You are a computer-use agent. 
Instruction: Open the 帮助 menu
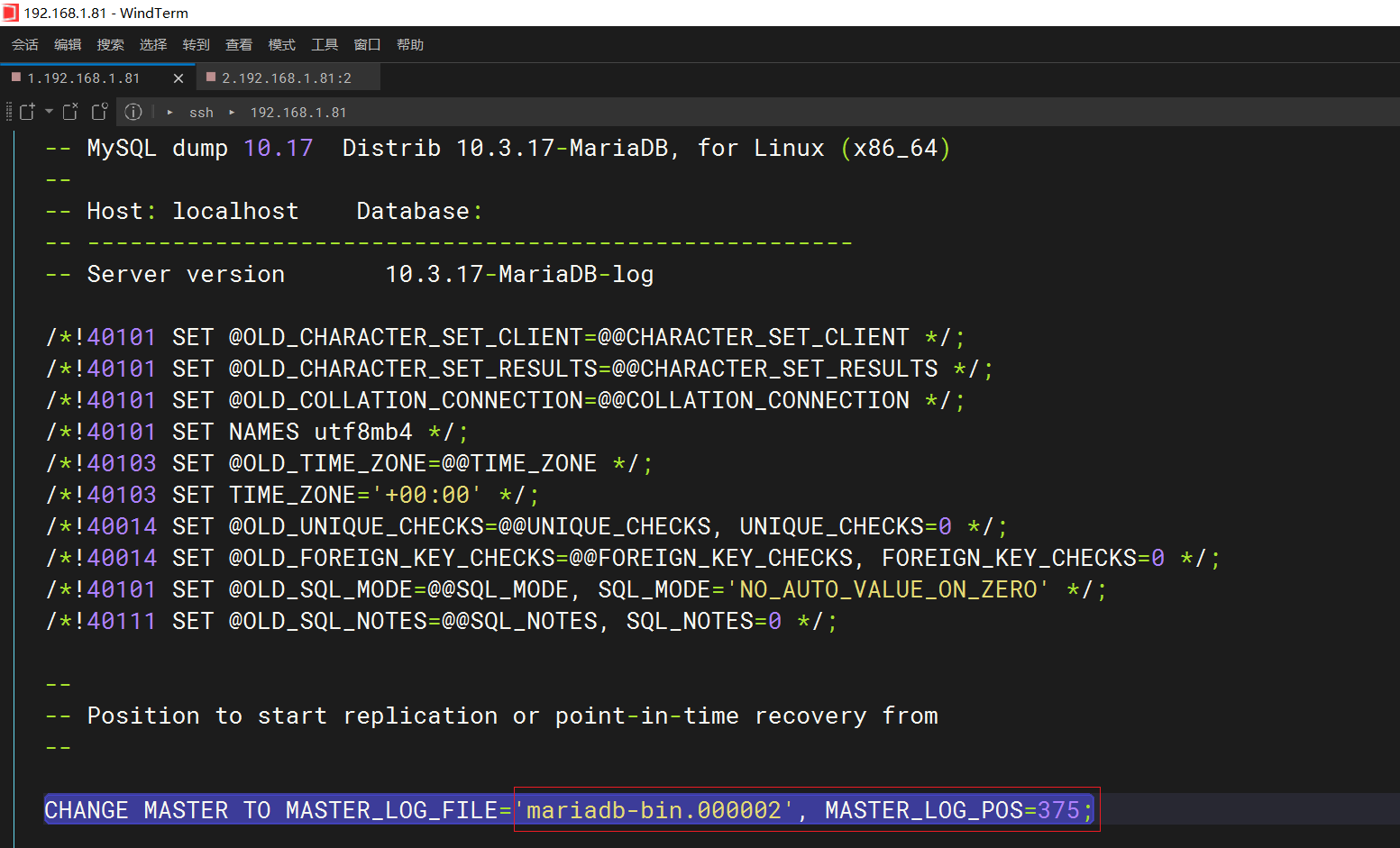click(x=410, y=44)
